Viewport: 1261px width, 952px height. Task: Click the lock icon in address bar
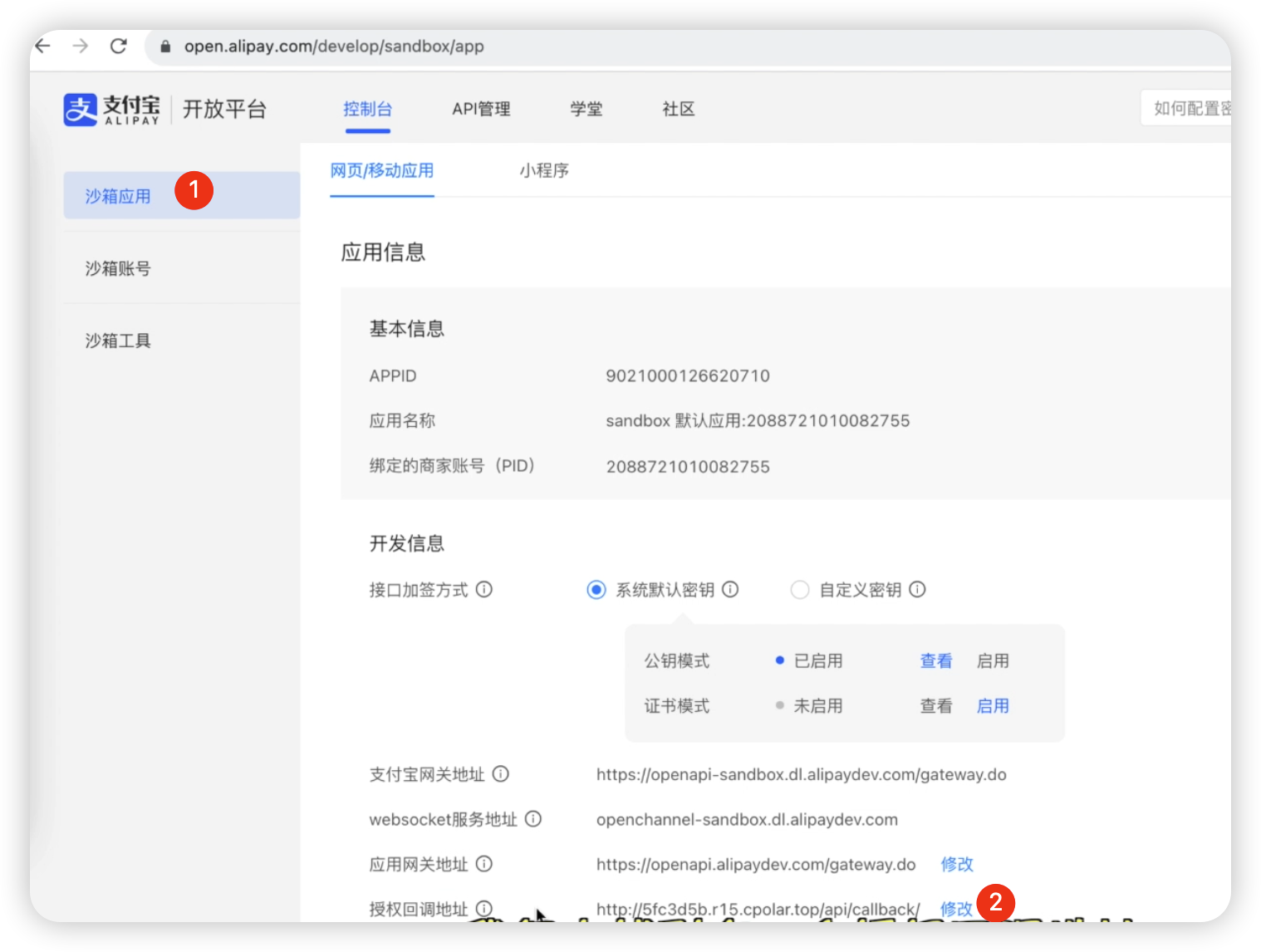(x=165, y=47)
